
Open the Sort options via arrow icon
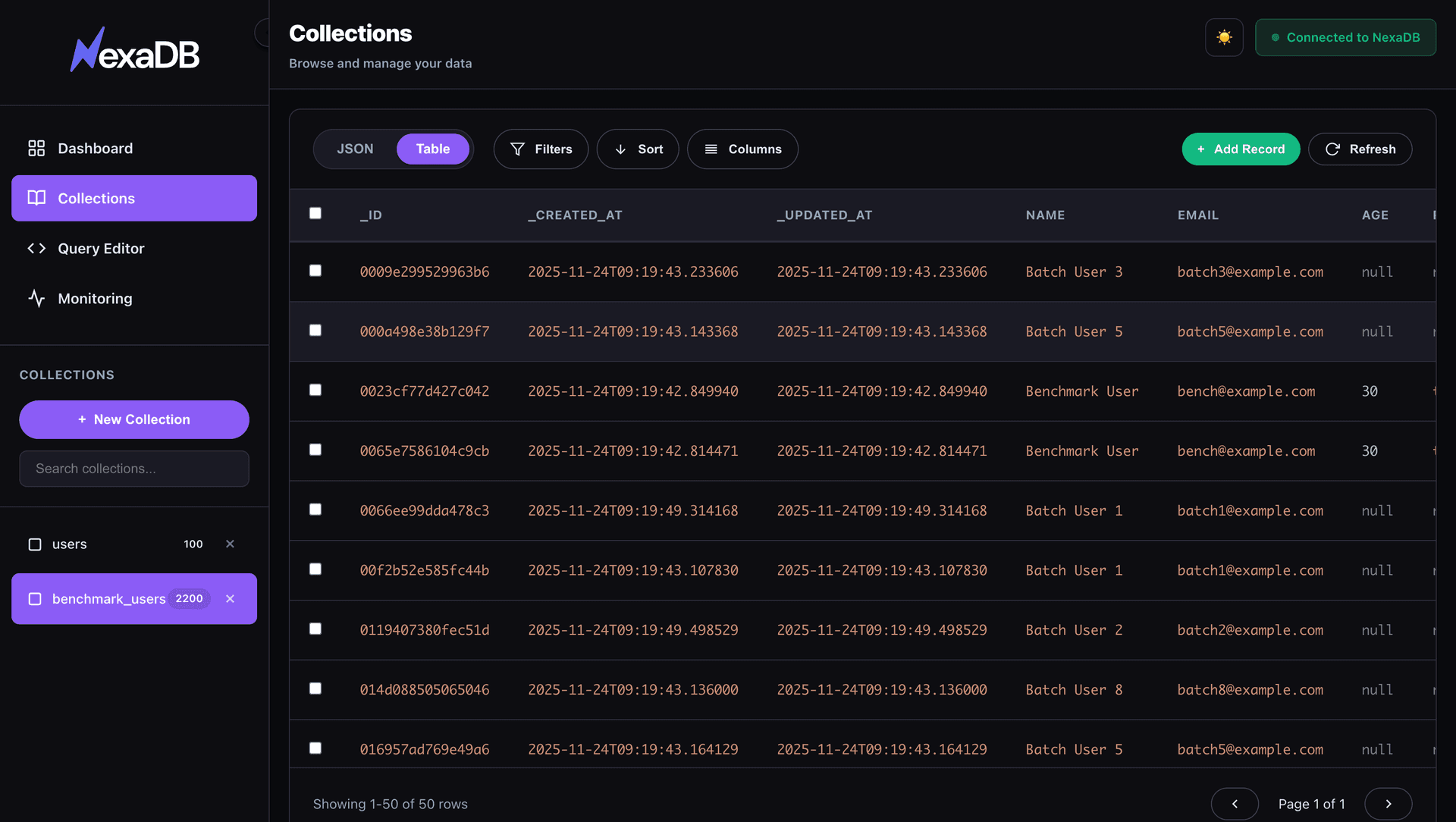(x=620, y=149)
